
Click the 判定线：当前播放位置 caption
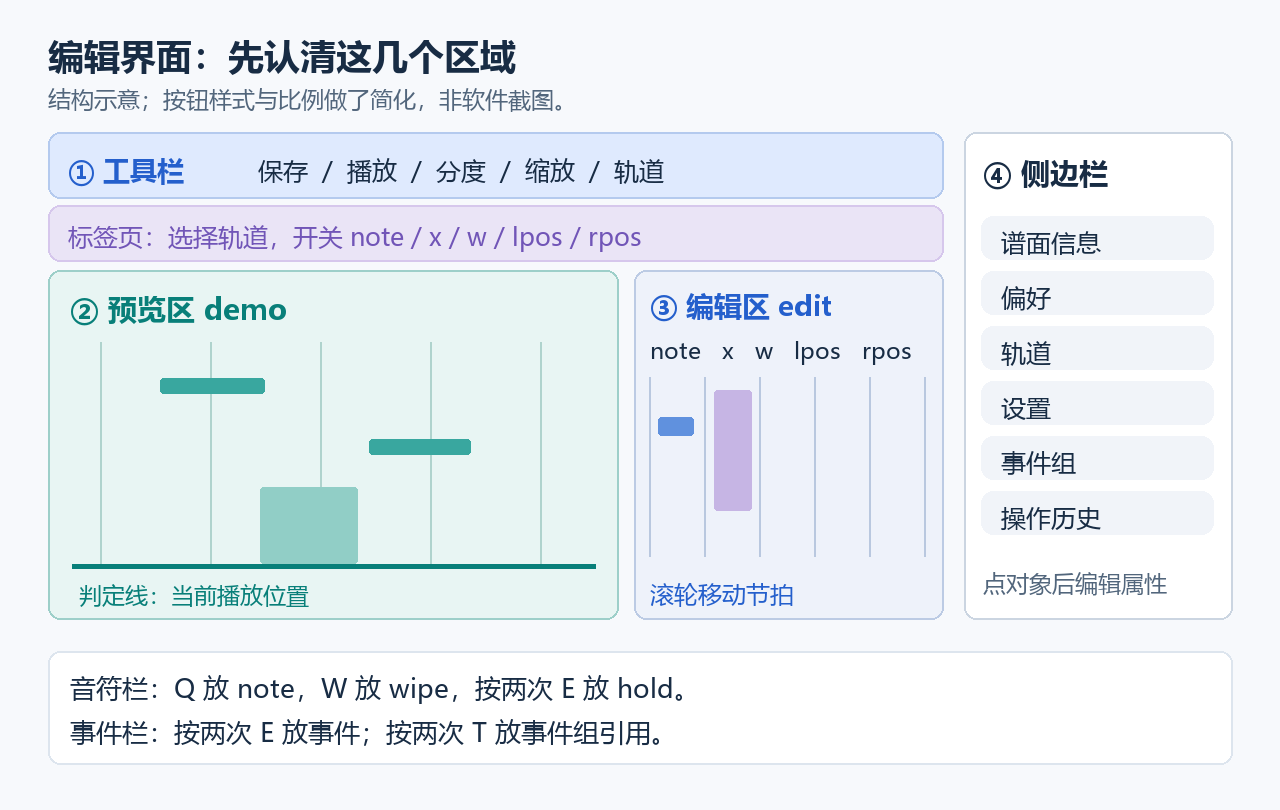pos(194,597)
